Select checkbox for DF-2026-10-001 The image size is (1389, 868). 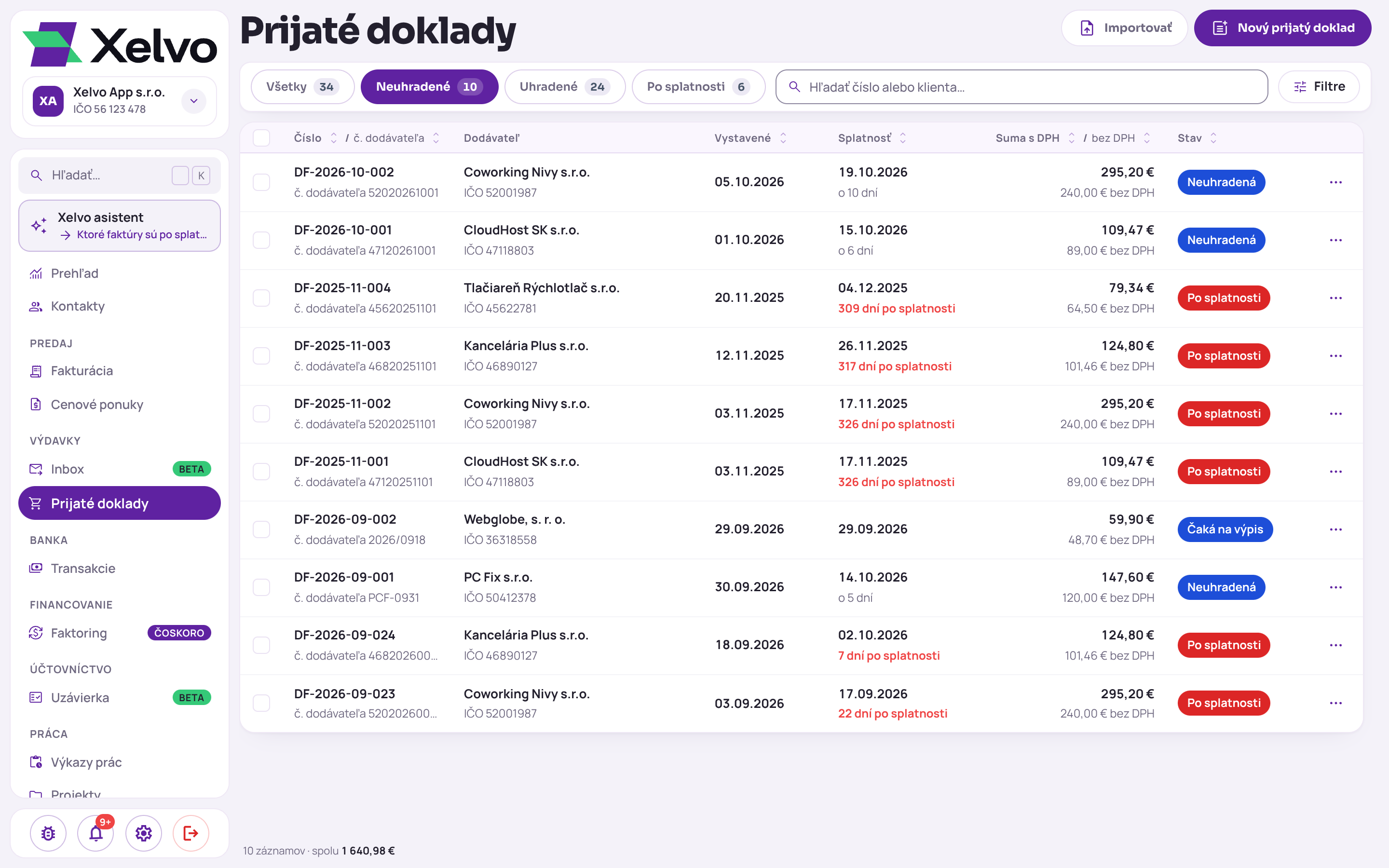[x=261, y=240]
